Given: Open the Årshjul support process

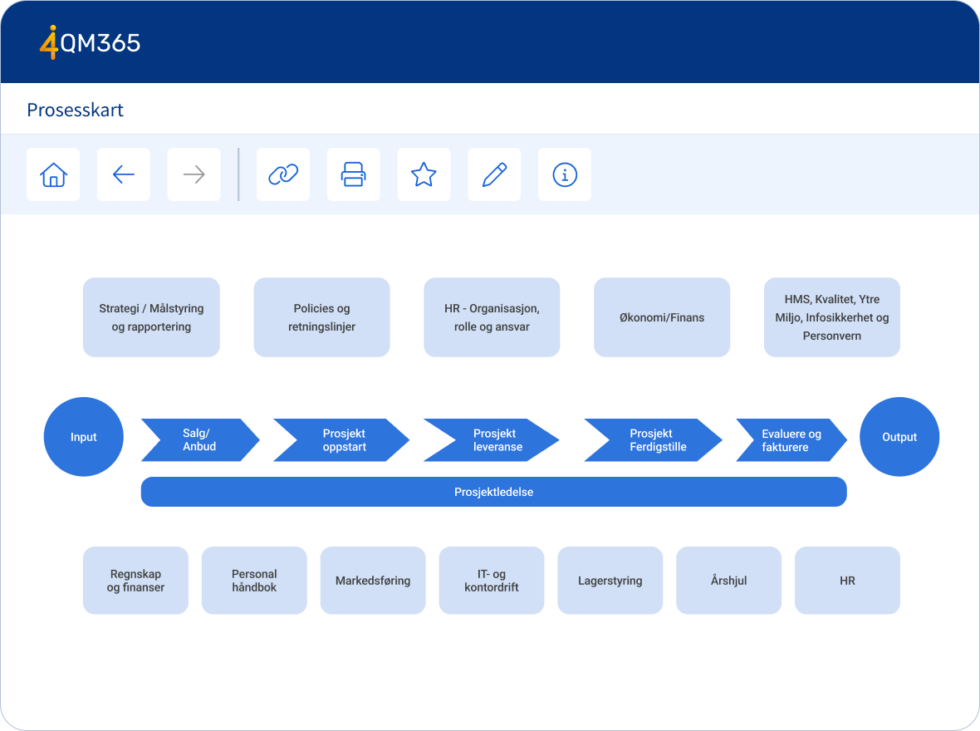Looking at the screenshot, I should [728, 580].
